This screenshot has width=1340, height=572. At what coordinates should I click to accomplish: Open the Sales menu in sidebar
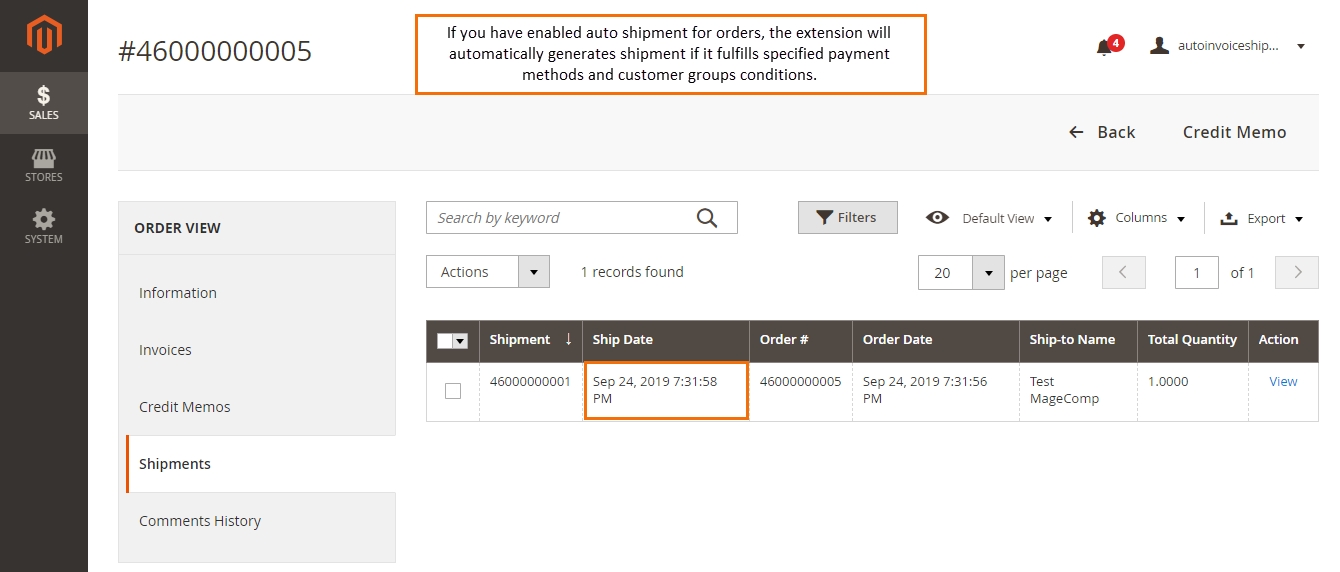coord(44,103)
